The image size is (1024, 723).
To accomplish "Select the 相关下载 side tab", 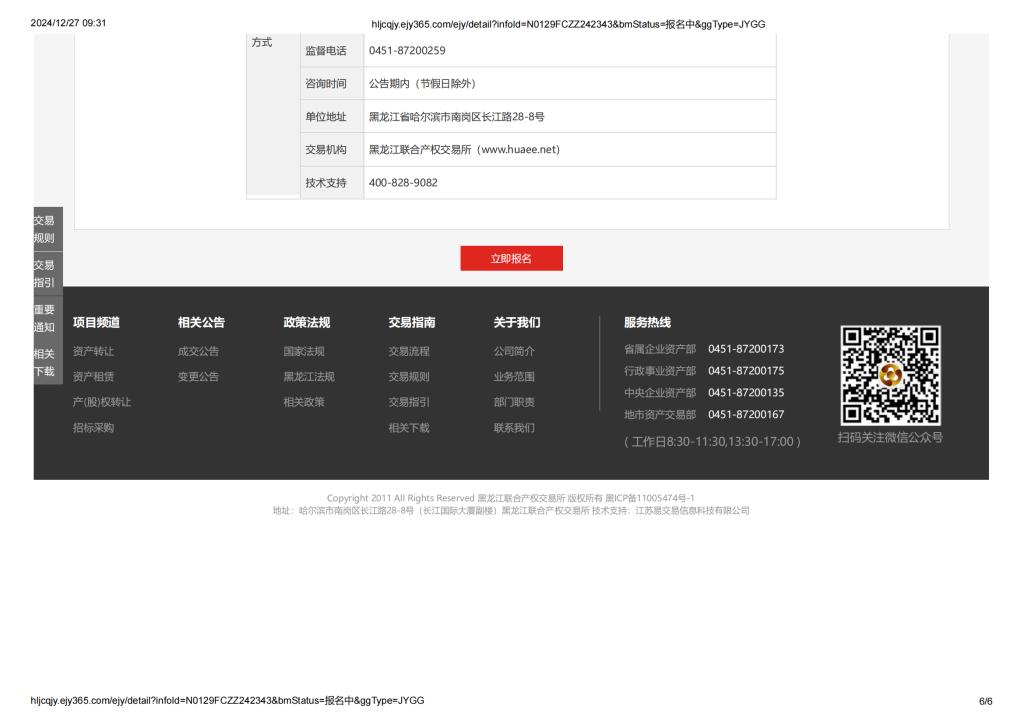I will point(44,363).
